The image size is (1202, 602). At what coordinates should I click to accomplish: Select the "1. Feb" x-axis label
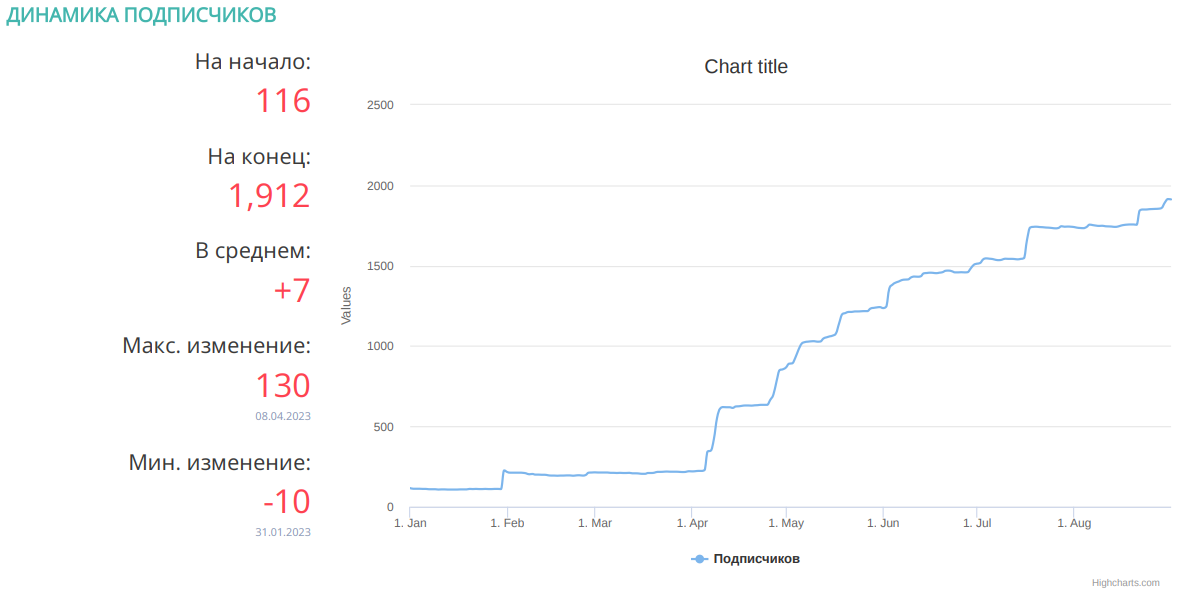507,523
